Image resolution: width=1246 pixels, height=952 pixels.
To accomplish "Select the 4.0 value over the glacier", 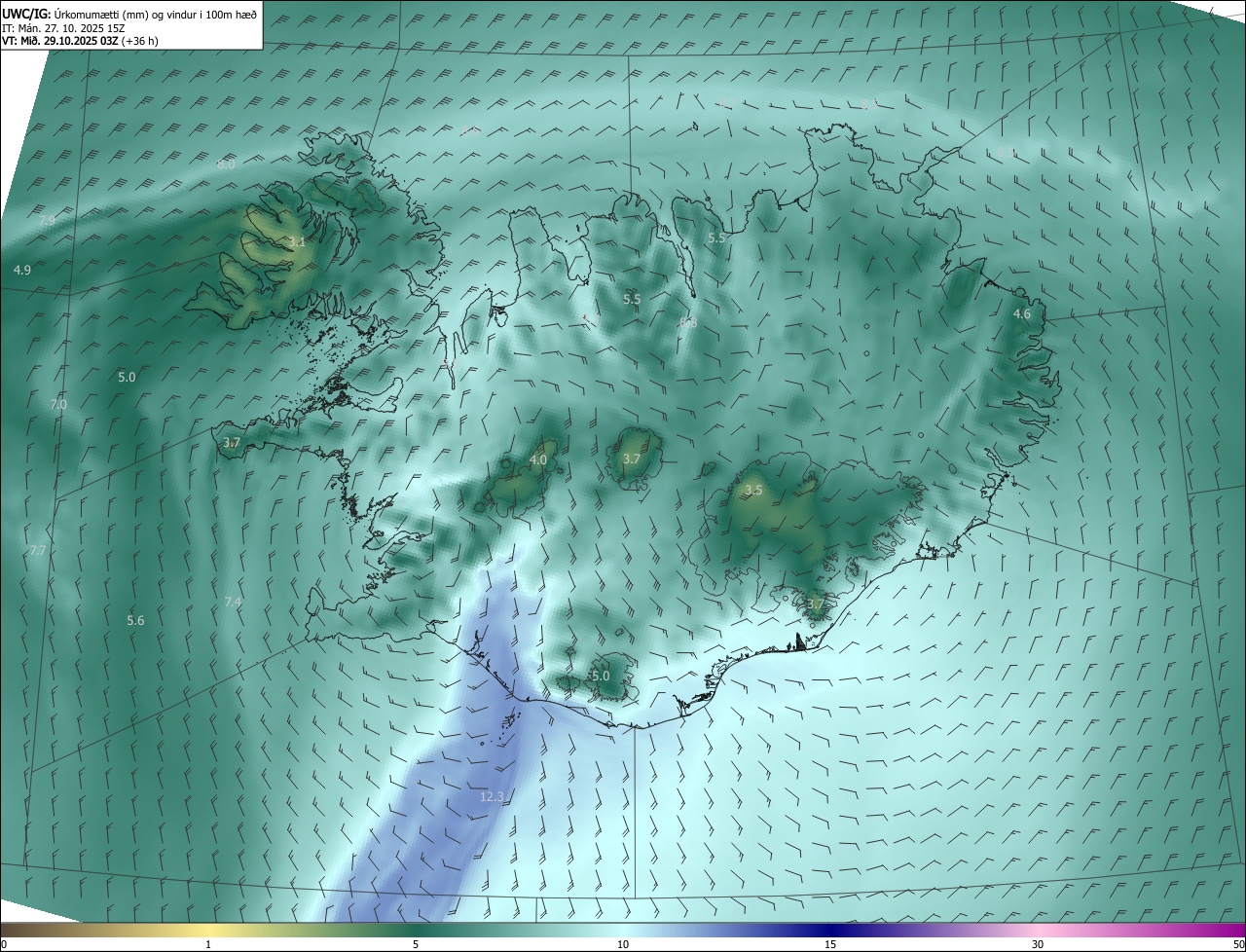I will click(538, 458).
